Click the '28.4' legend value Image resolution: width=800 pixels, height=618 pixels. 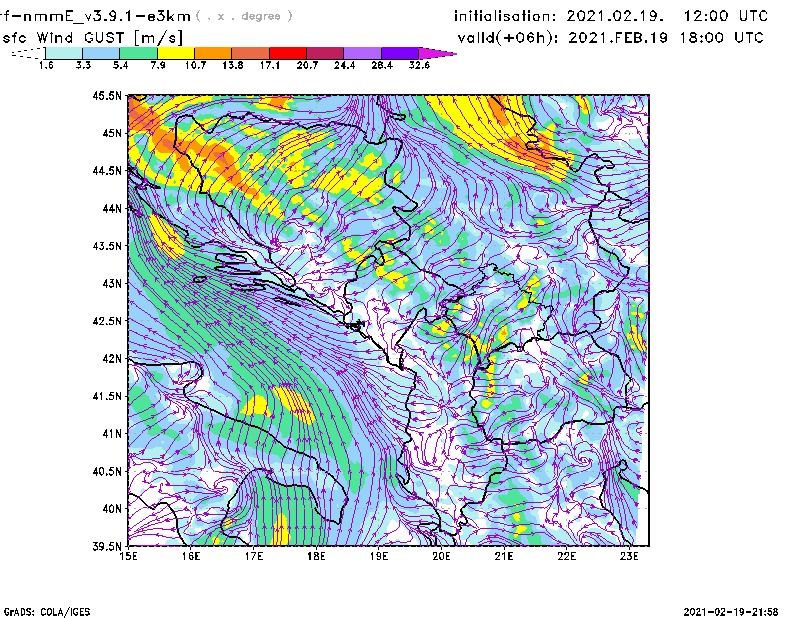click(382, 65)
